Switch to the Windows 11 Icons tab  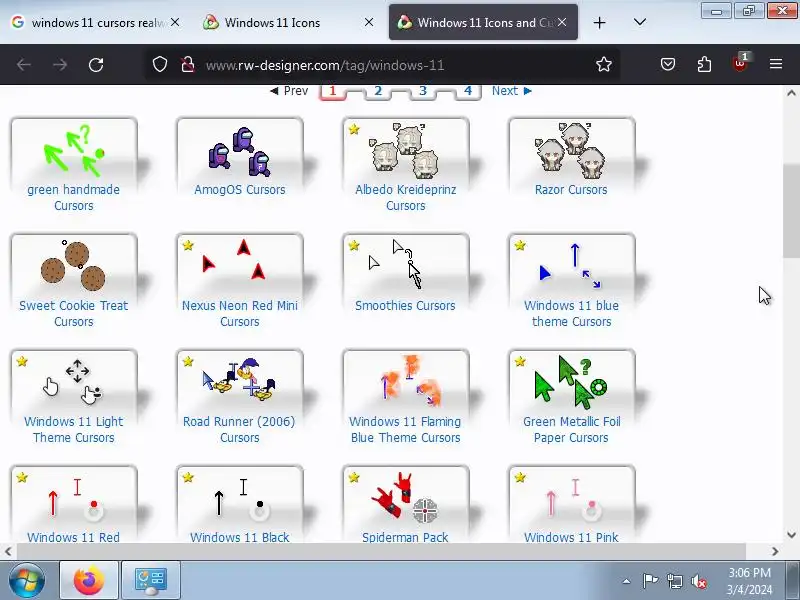(x=288, y=22)
